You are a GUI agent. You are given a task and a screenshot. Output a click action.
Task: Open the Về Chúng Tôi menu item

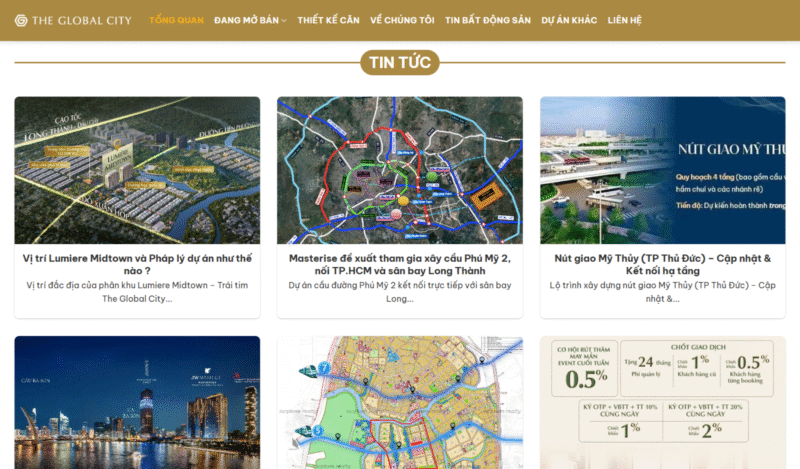[402, 20]
